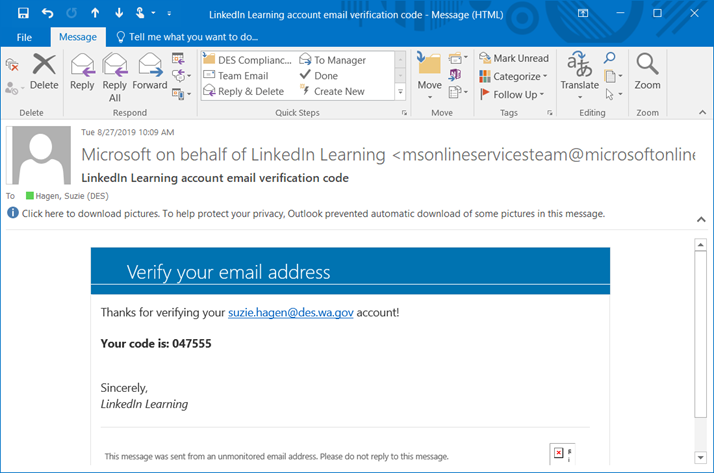
Task: Run the Reply & Delete quick step
Action: pyautogui.click(x=244, y=91)
